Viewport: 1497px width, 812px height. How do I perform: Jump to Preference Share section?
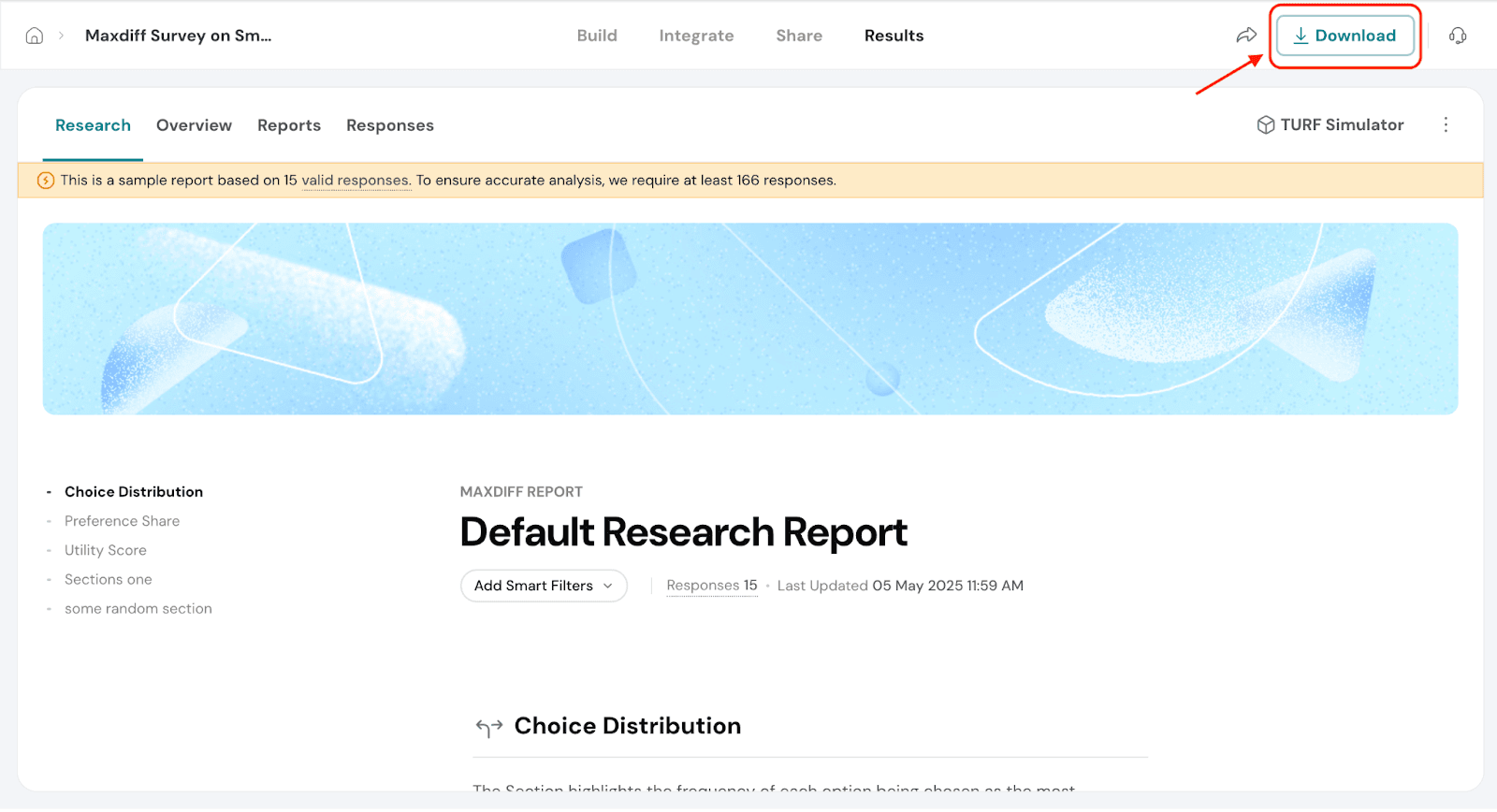point(122,521)
